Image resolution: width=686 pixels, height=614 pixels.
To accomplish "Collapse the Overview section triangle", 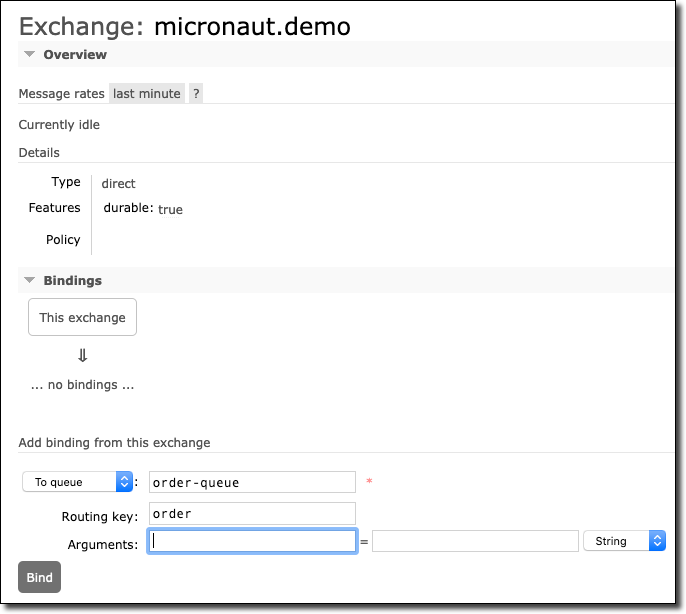I will tap(30, 55).
